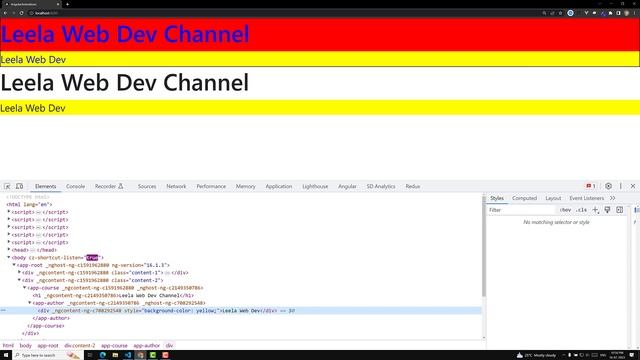Click the taskbar search box
This screenshot has height=360, width=640.
coord(47,355)
